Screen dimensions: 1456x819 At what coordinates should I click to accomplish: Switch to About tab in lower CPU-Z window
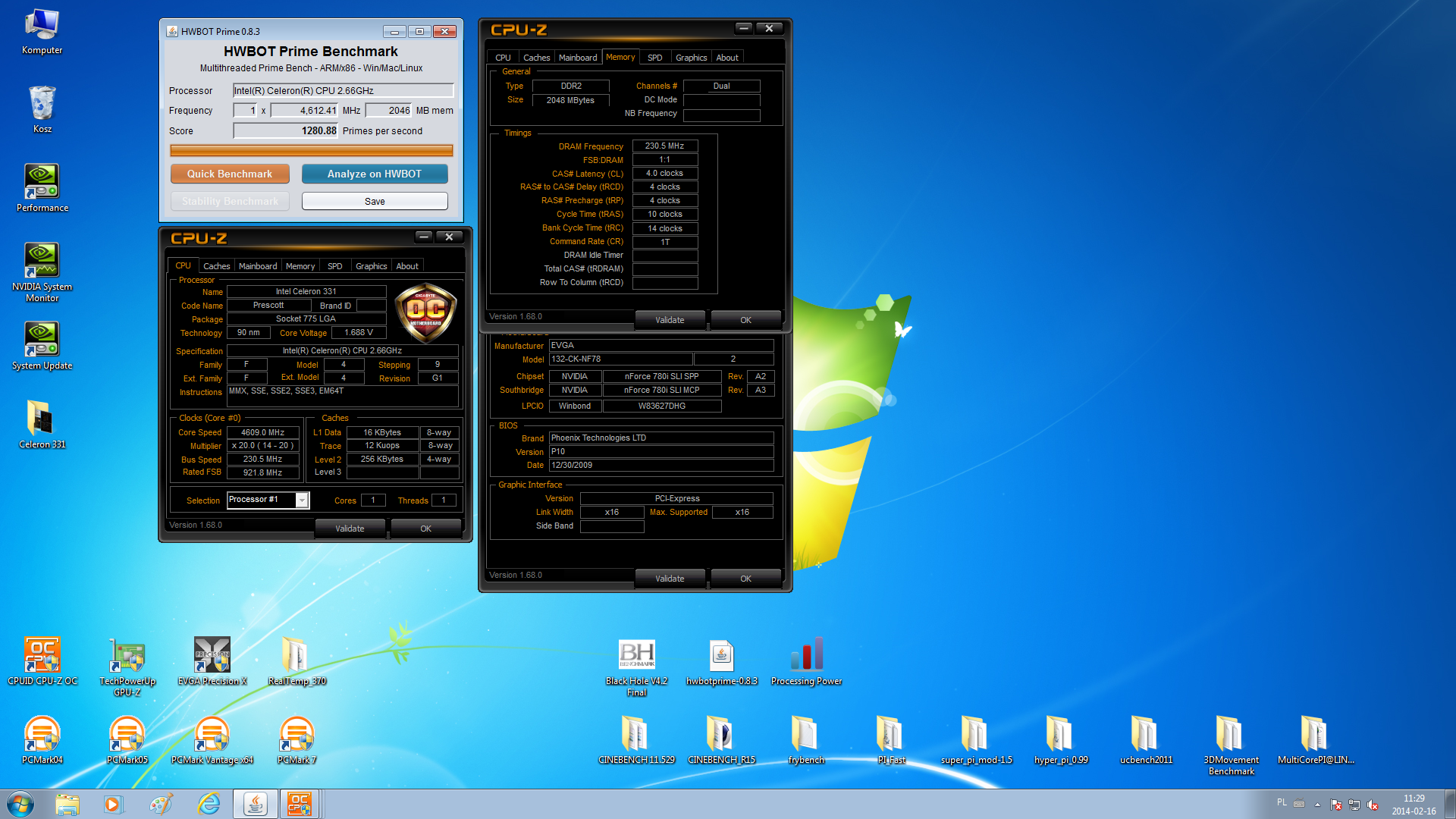(407, 266)
